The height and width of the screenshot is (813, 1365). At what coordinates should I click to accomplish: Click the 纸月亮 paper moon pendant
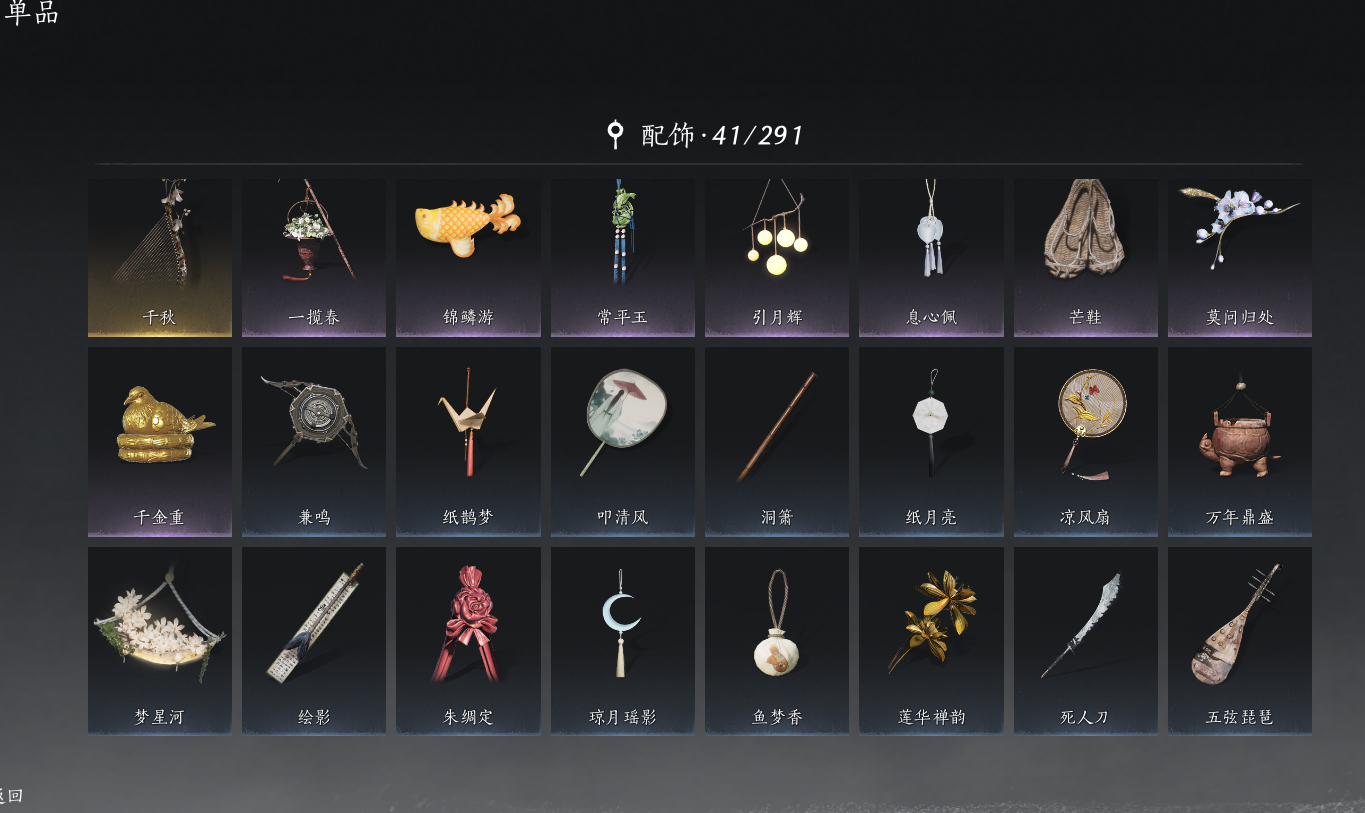[931, 442]
